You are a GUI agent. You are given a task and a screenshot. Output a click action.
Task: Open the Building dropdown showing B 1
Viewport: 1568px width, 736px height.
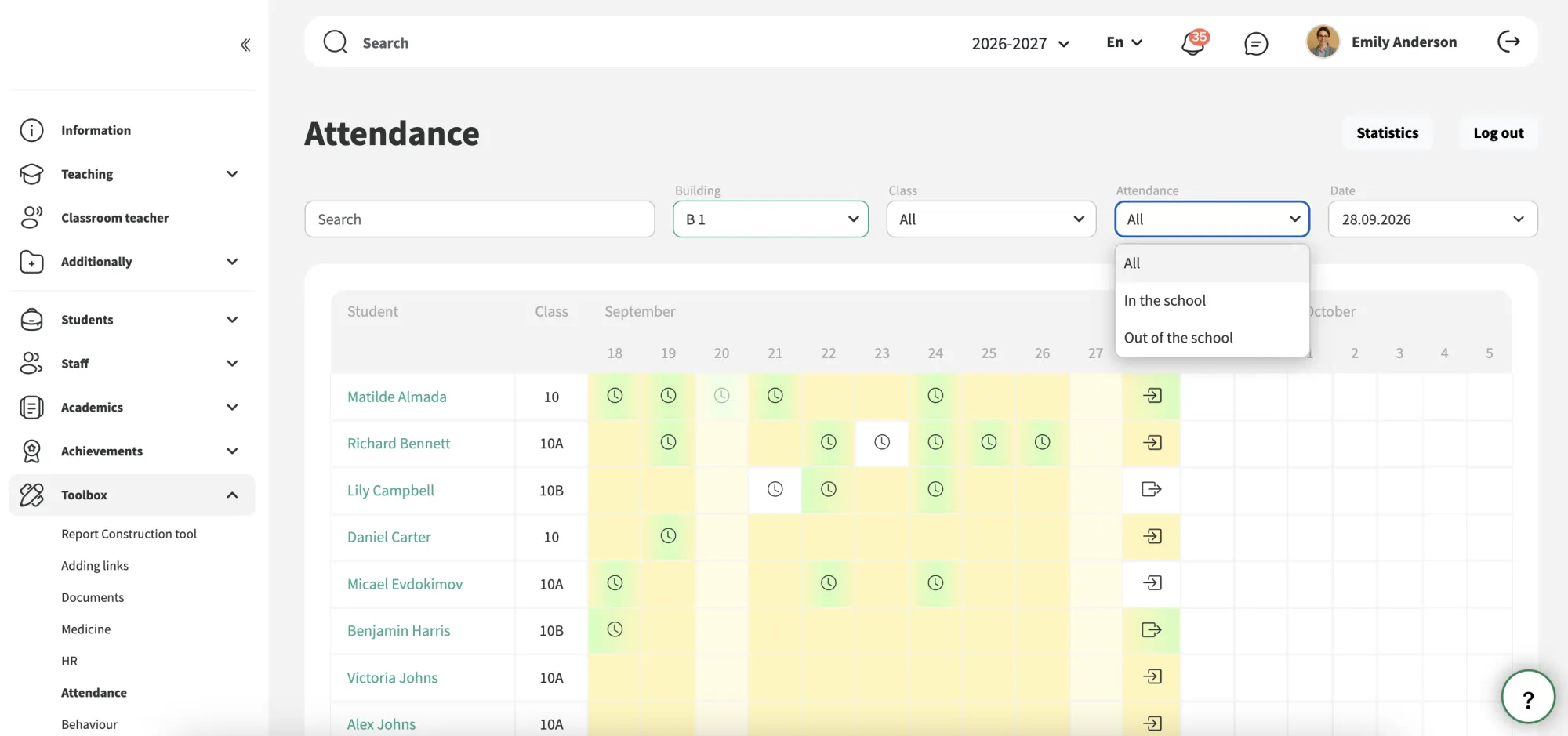point(771,219)
